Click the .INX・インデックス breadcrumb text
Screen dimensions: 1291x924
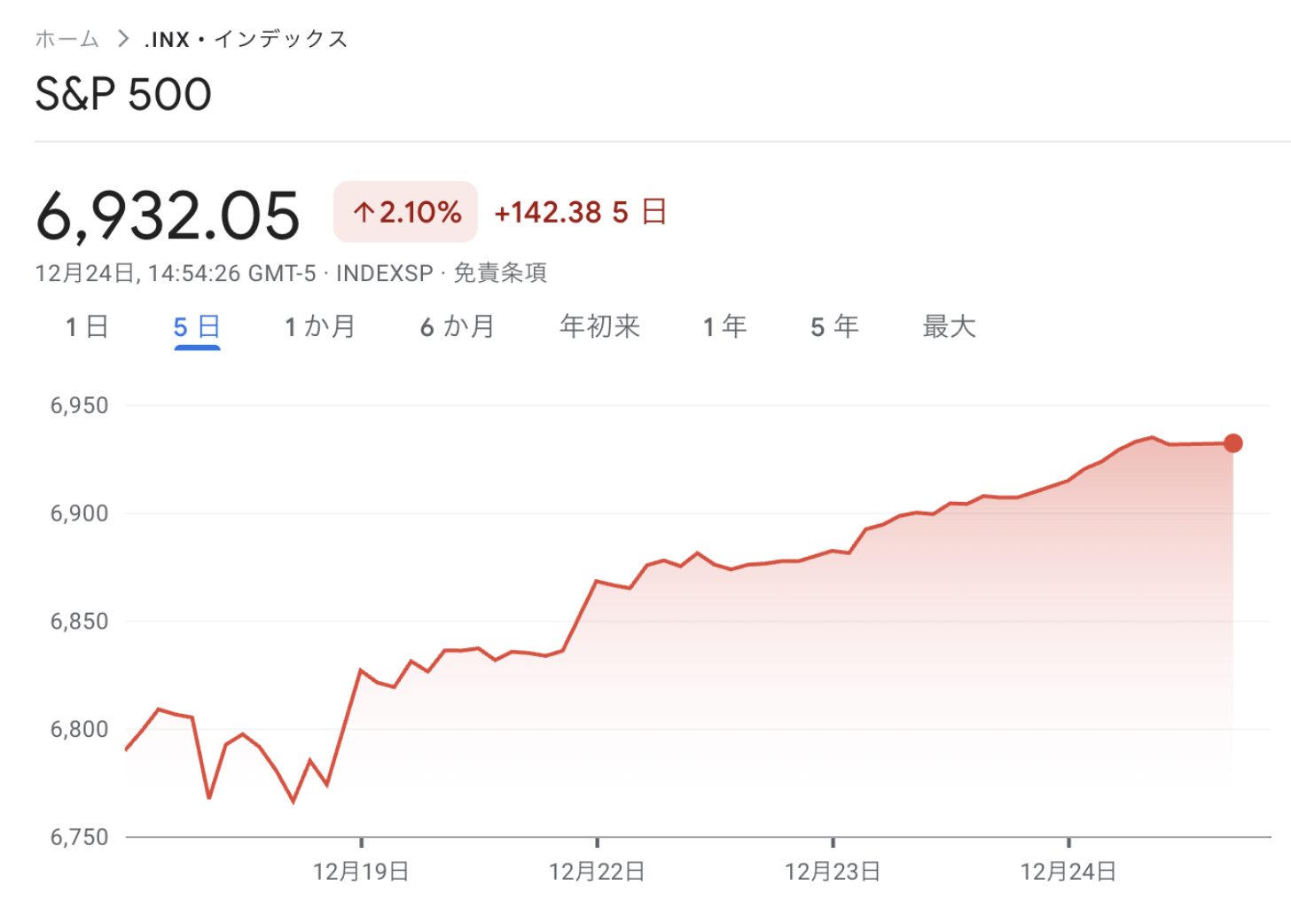(x=246, y=40)
